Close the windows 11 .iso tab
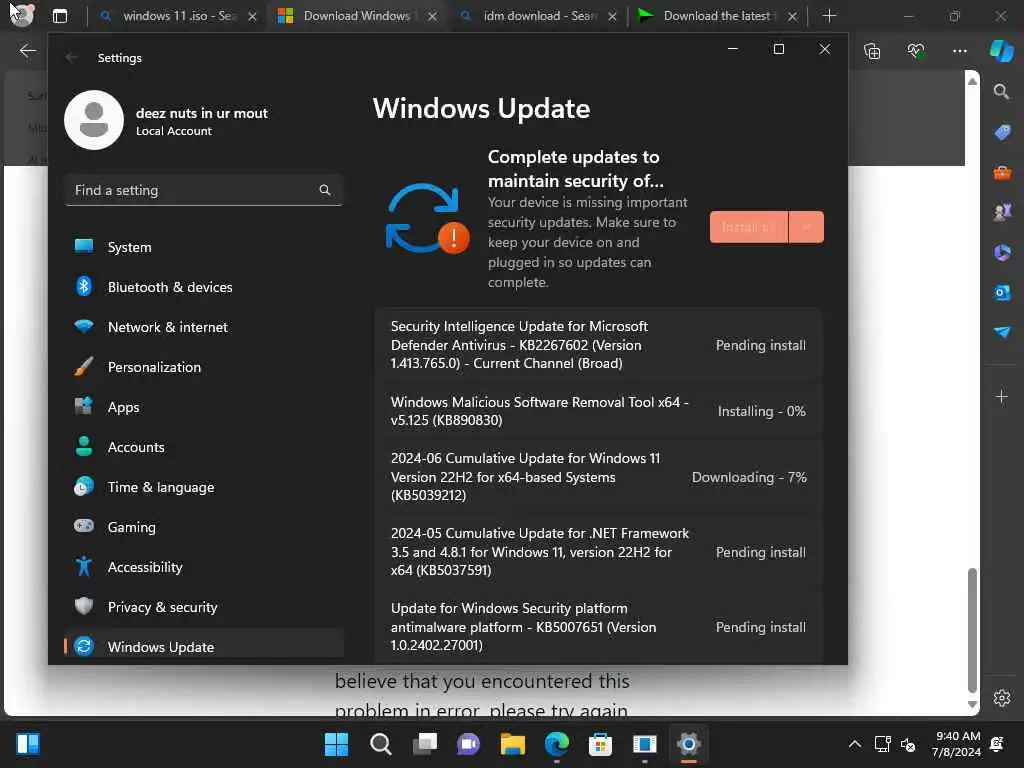 pyautogui.click(x=252, y=16)
